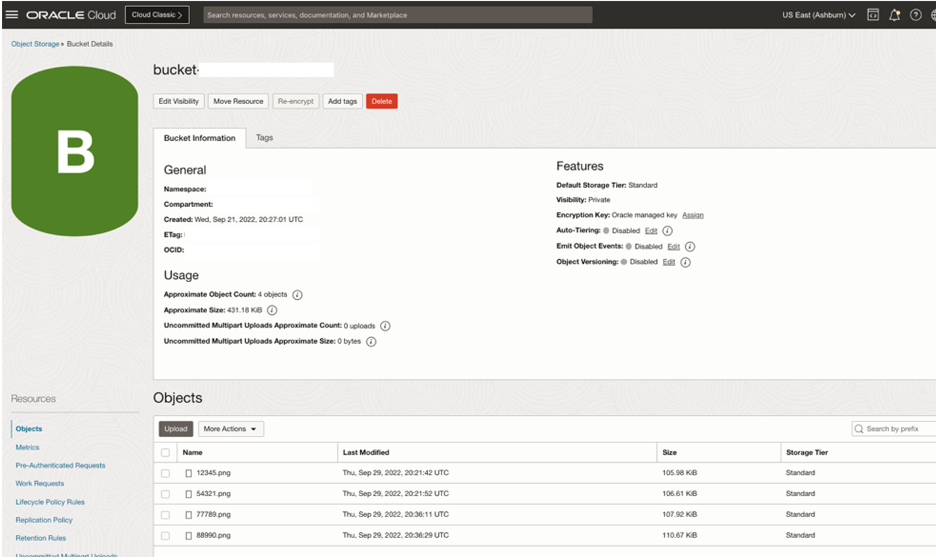Open the notifications bell icon
The image size is (936, 560).
894,15
